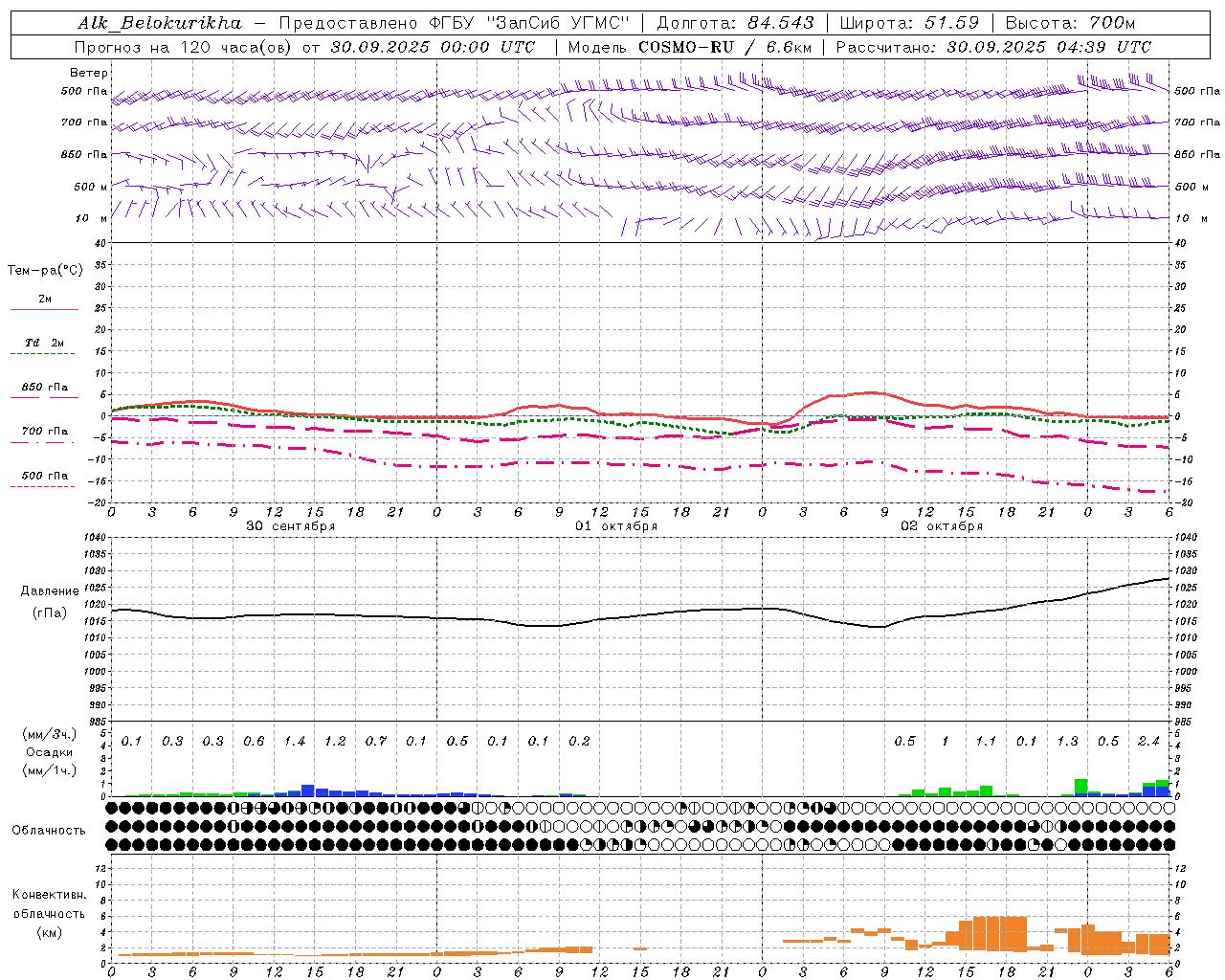
Task: Select the 'Широта: 51.59' latitude text
Action: coord(909,23)
